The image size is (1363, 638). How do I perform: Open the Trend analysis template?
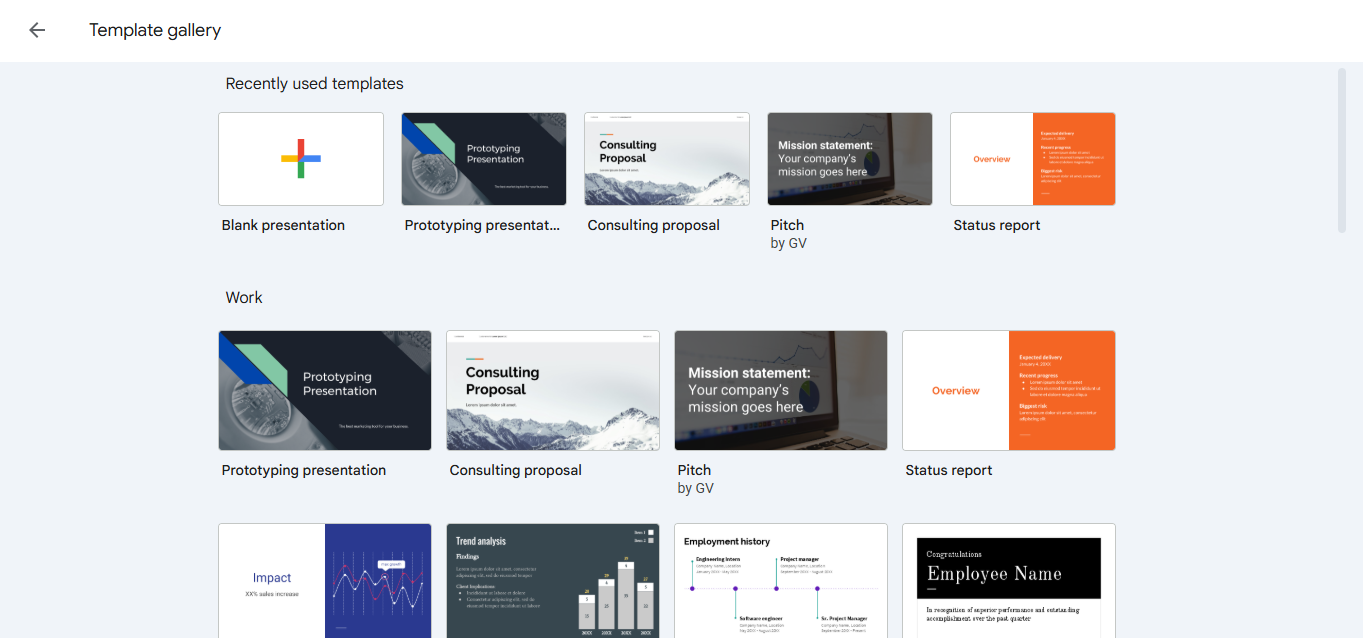coord(553,581)
